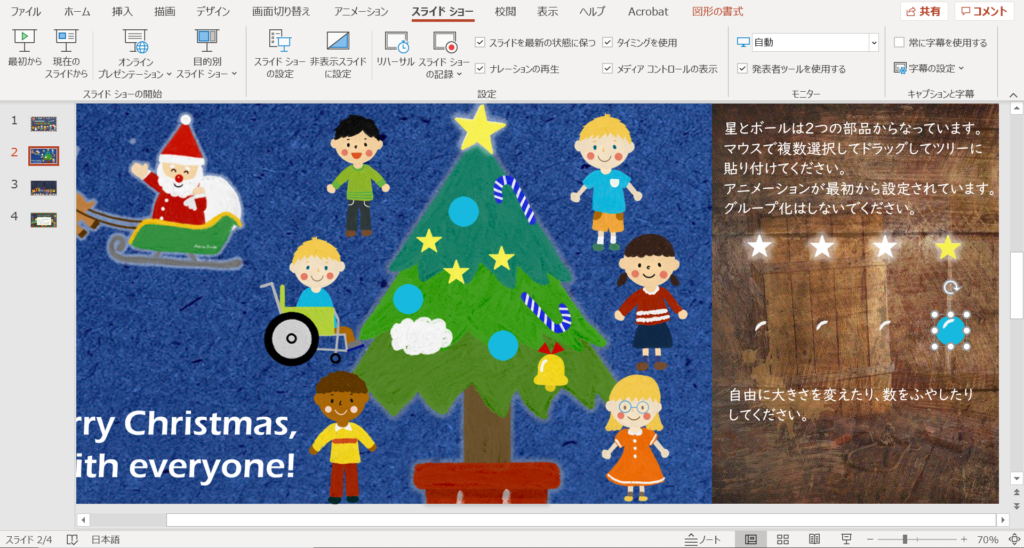The height and width of the screenshot is (548, 1024).
Task: Switch to the デザイン tab
Action: click(x=214, y=11)
